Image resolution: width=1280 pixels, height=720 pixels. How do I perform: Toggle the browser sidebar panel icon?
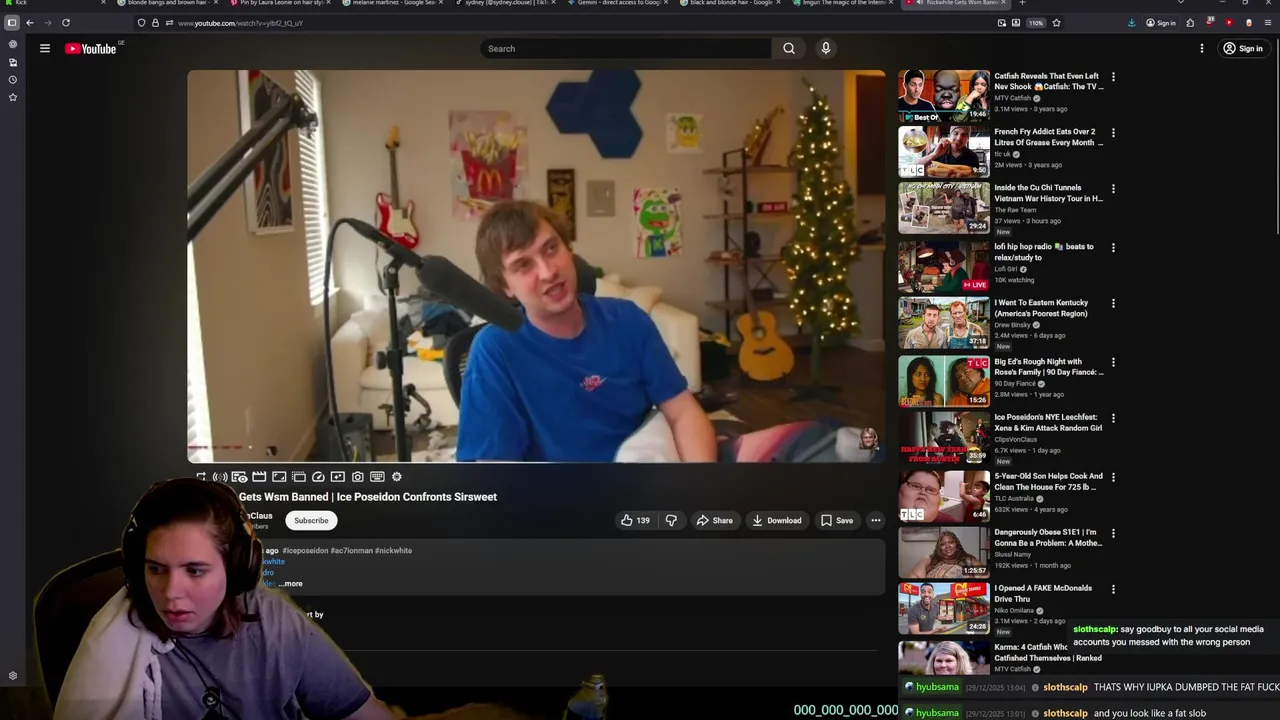point(12,22)
